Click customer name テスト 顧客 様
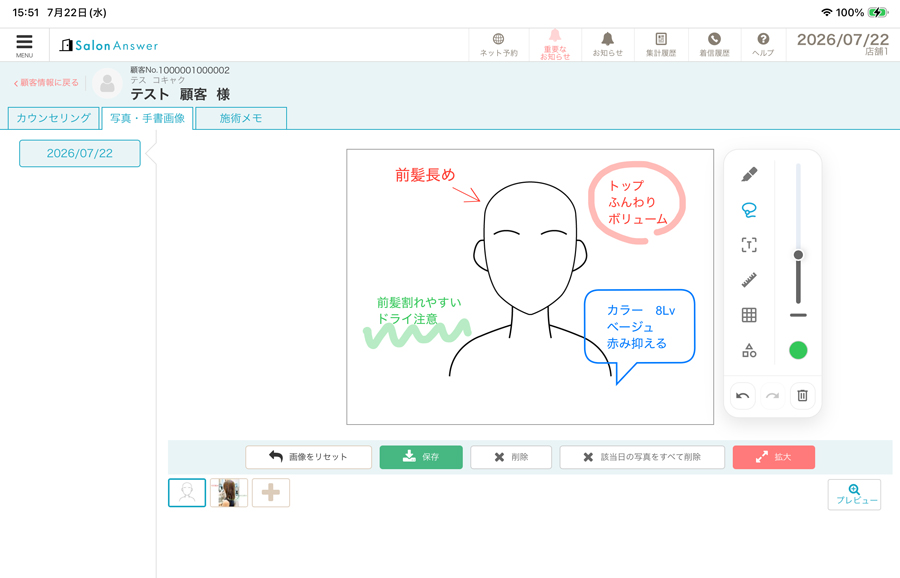Viewport: 900px width, 578px height. (x=180, y=94)
